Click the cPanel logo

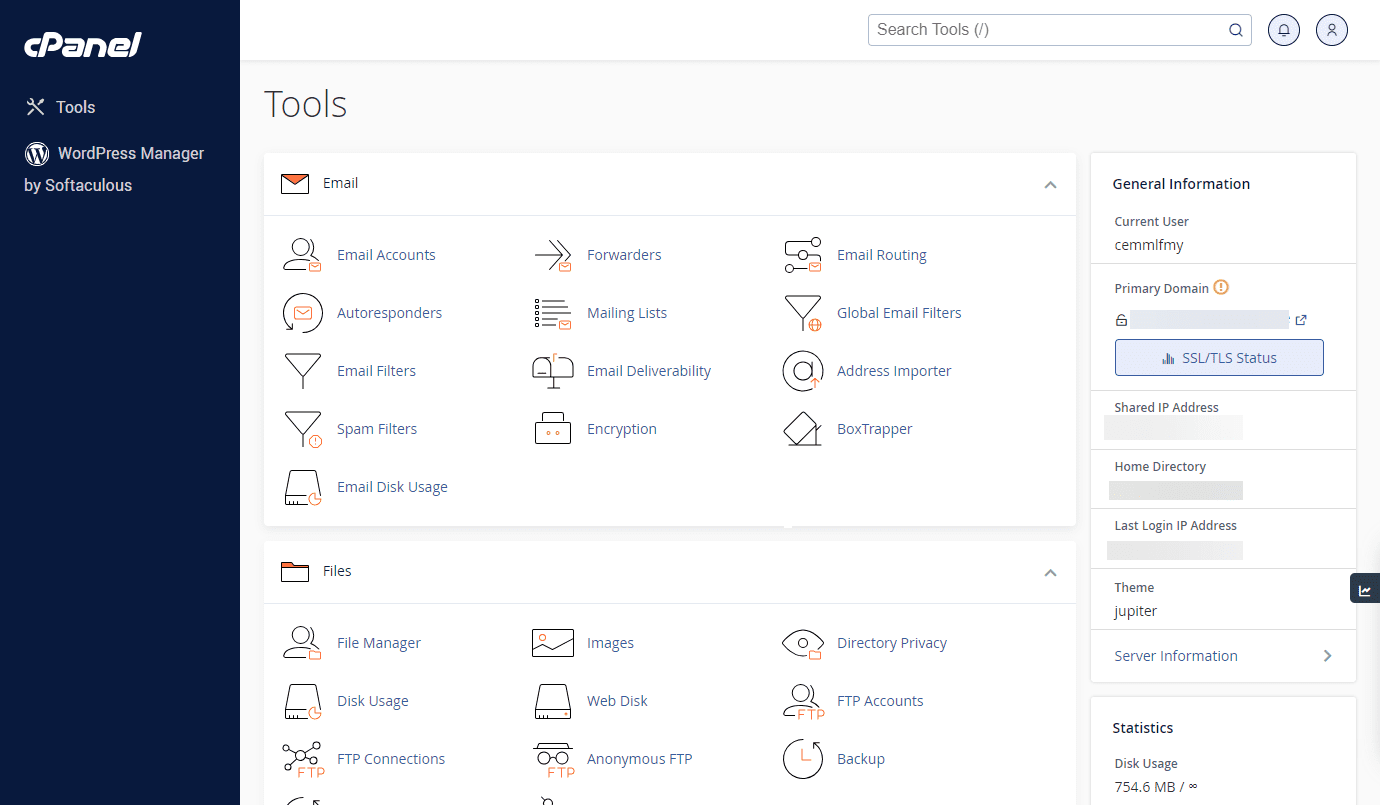click(x=82, y=44)
